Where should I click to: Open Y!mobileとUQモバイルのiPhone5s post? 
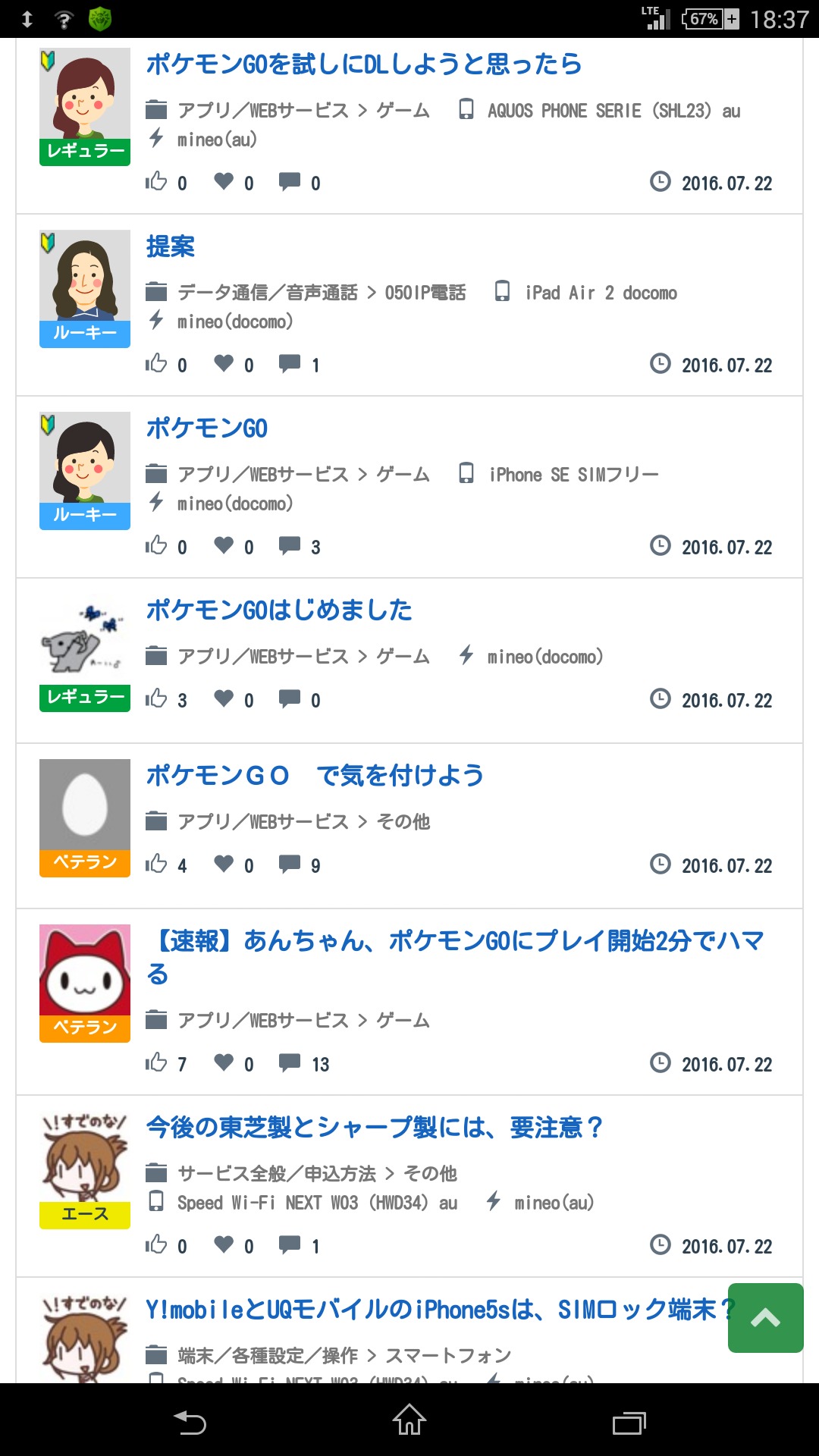click(432, 1310)
